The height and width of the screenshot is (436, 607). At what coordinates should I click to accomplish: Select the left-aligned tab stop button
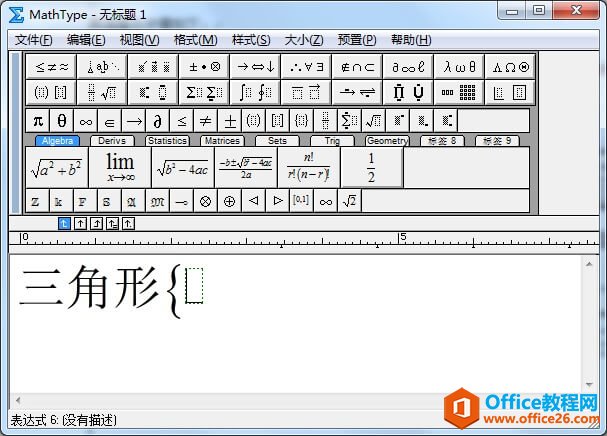click(x=64, y=223)
